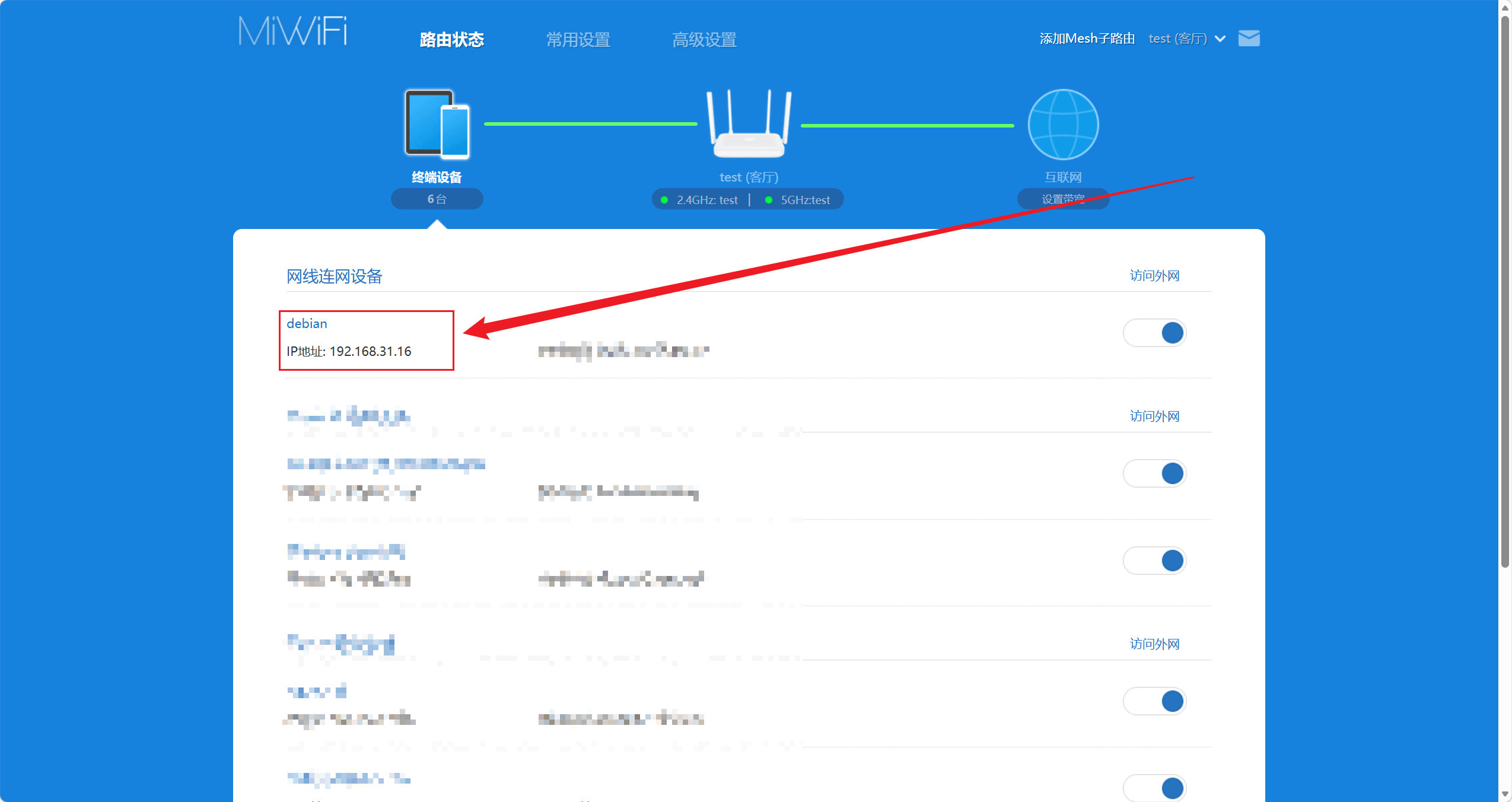
Task: Open the mail envelope icon
Action: [1249, 39]
